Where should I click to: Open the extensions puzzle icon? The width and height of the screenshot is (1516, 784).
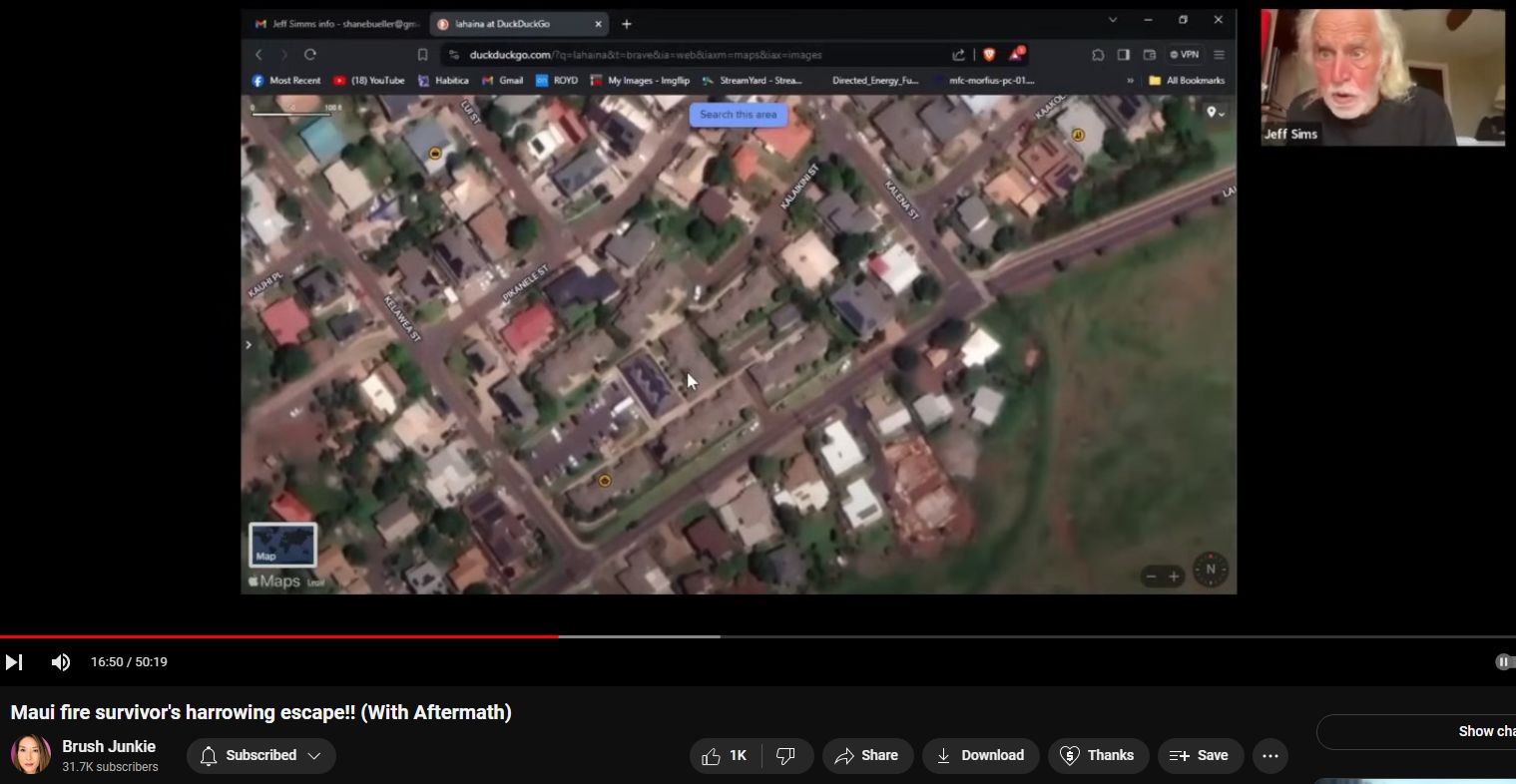(x=1098, y=55)
